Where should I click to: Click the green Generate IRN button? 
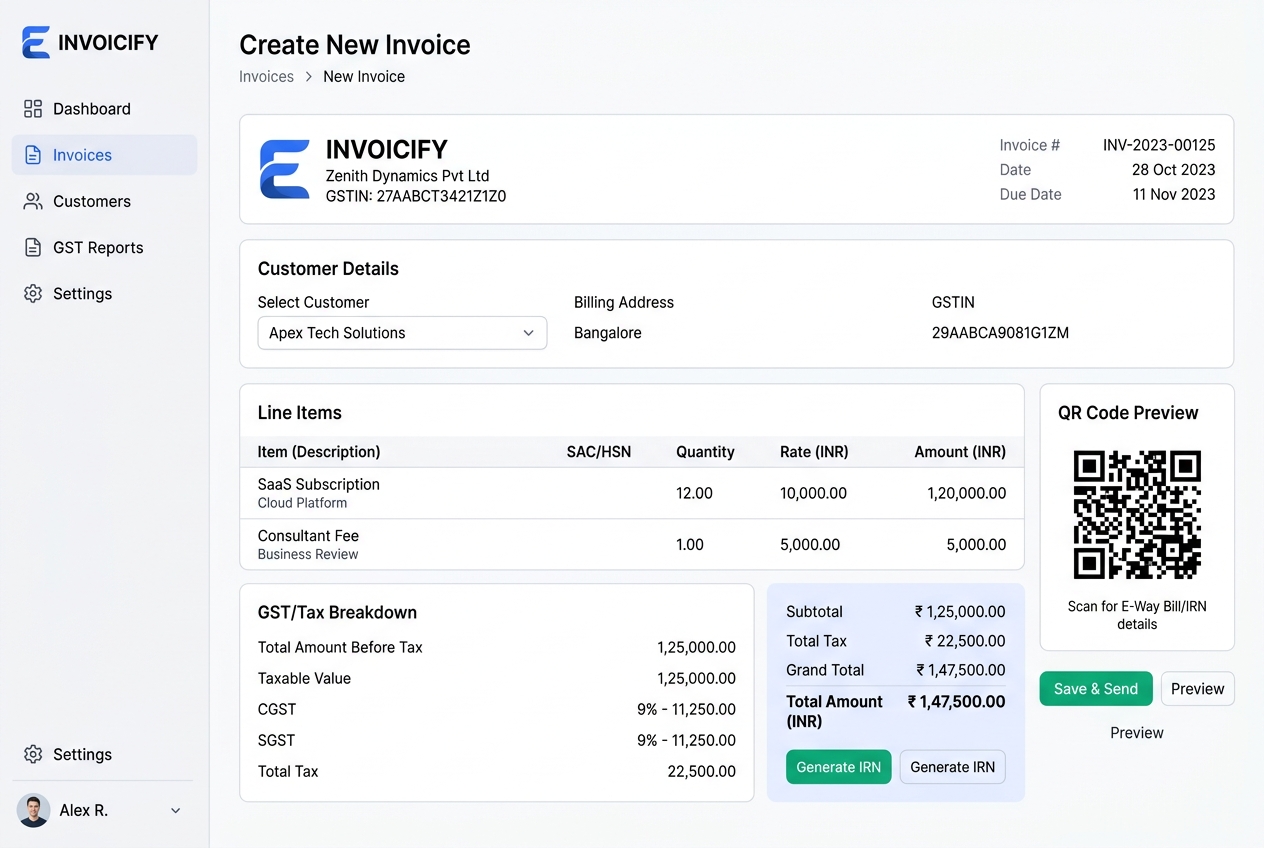click(838, 767)
